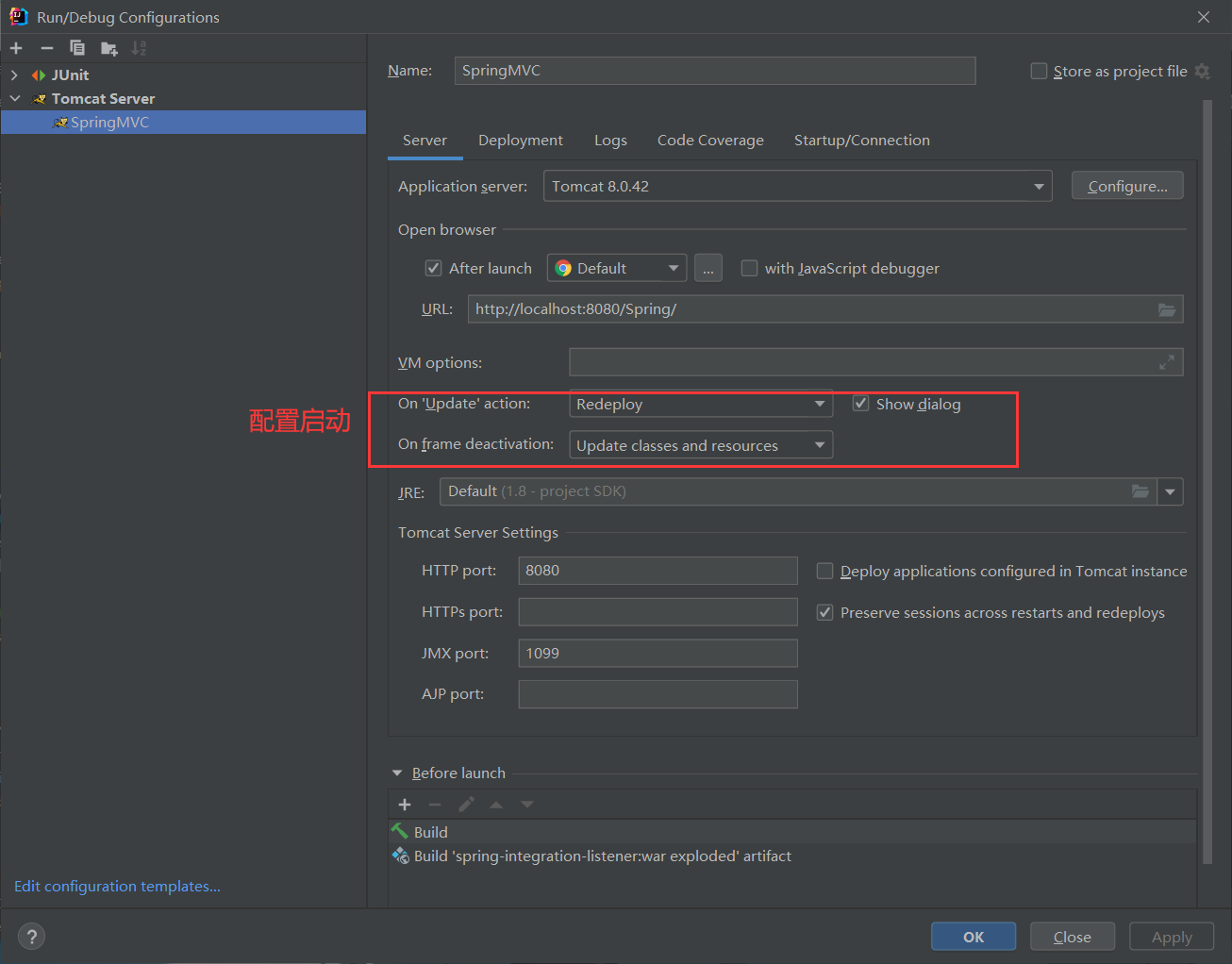Enable Deploy applications configured in Tomcat instance
1232x964 pixels.
pos(824,571)
